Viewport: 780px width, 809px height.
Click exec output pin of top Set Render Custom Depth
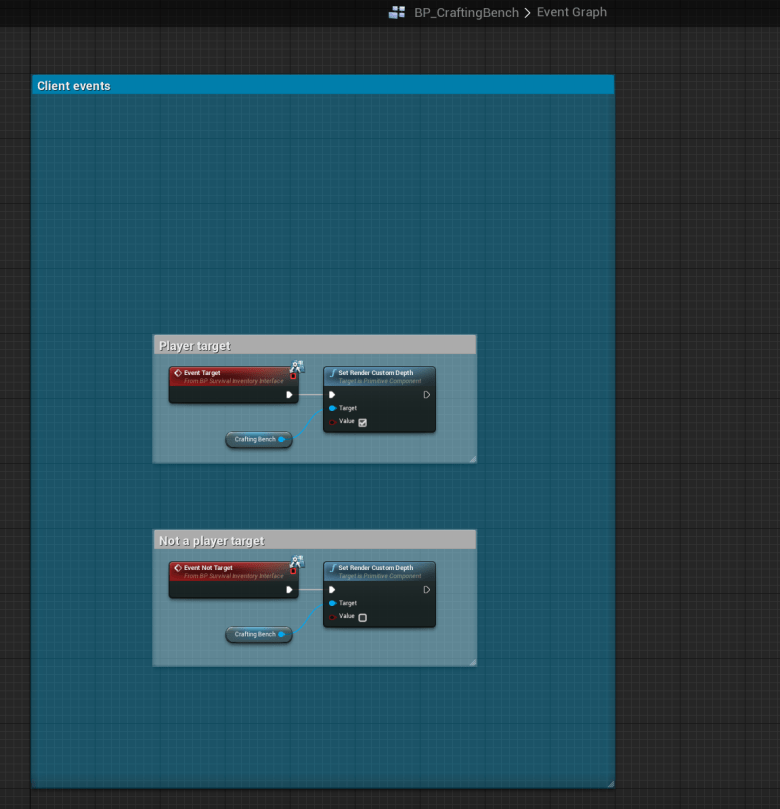pos(426,395)
